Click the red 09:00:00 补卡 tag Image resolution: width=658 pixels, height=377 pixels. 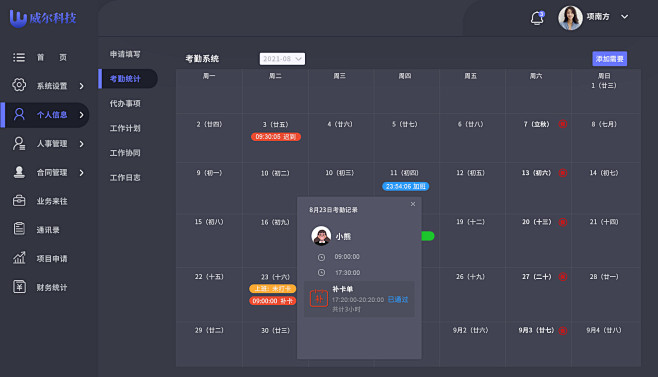tap(272, 301)
